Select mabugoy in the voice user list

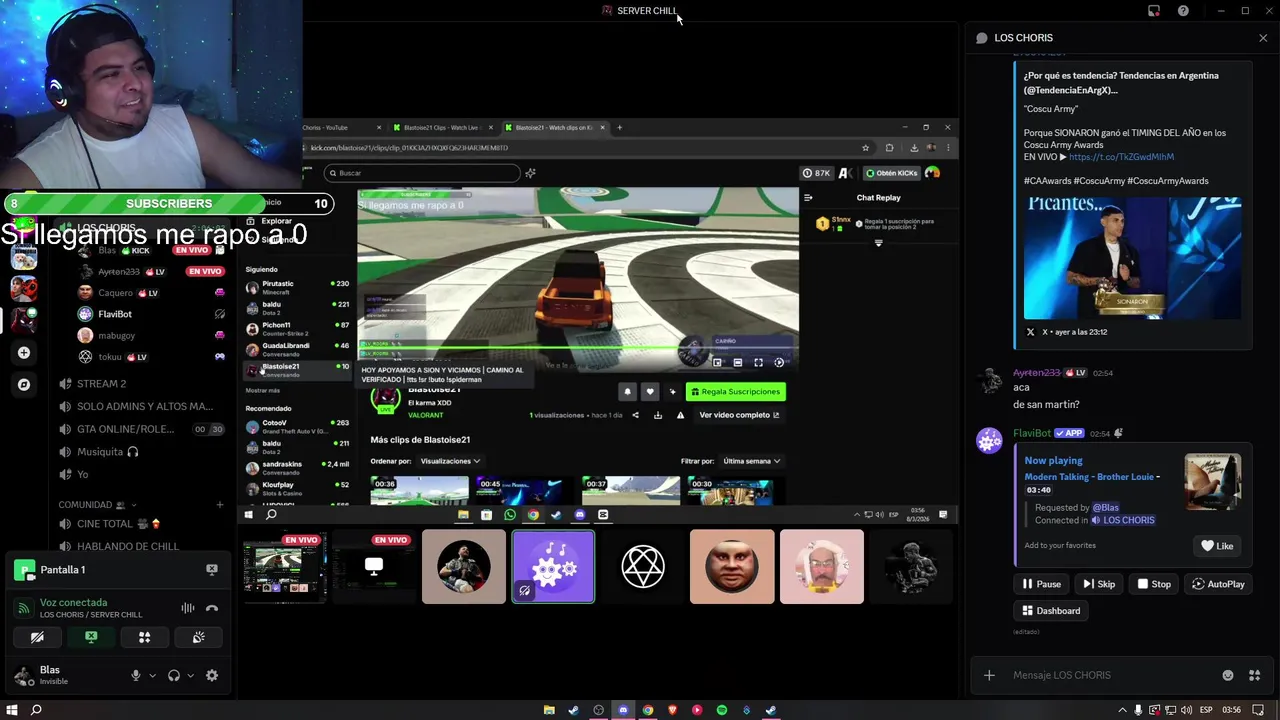(x=150, y=336)
